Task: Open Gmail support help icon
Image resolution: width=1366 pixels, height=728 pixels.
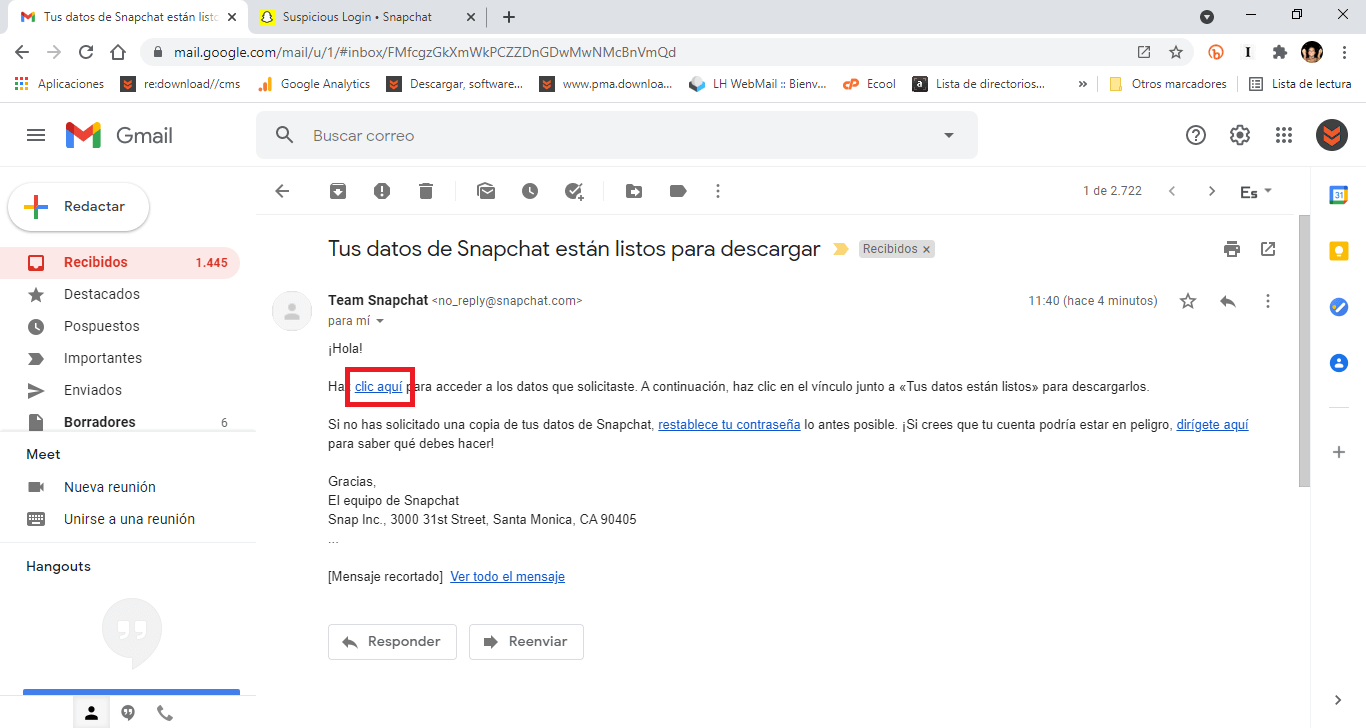Action: 1196,135
